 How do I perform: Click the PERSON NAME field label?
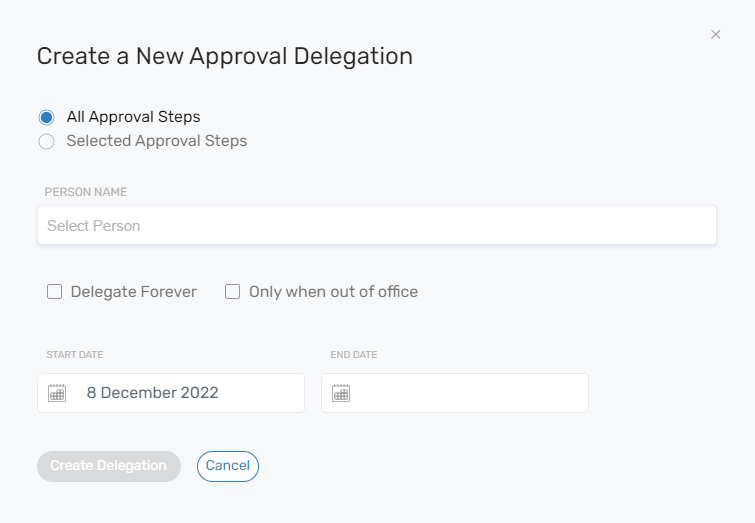(85, 192)
